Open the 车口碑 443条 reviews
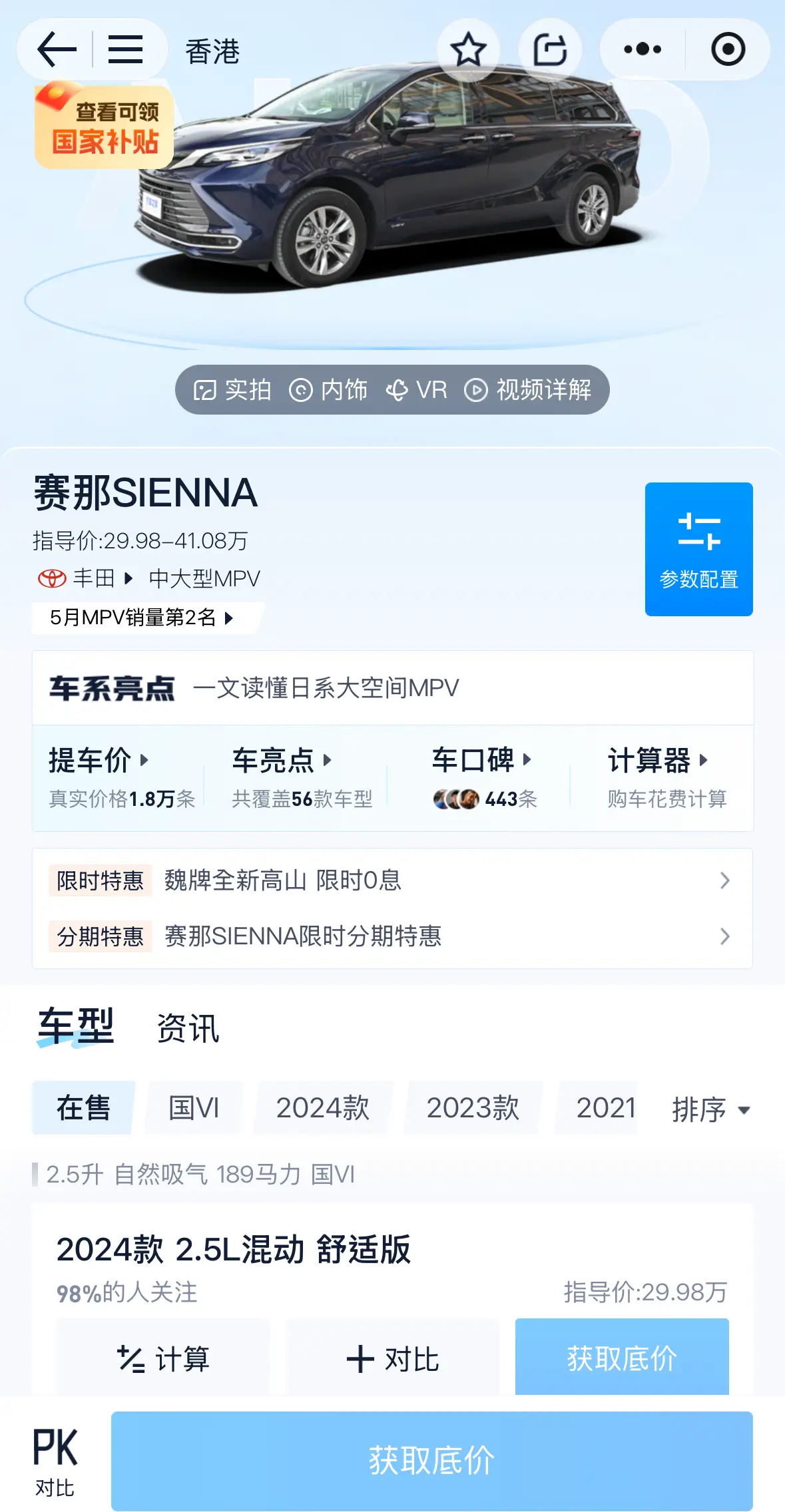 click(485, 777)
